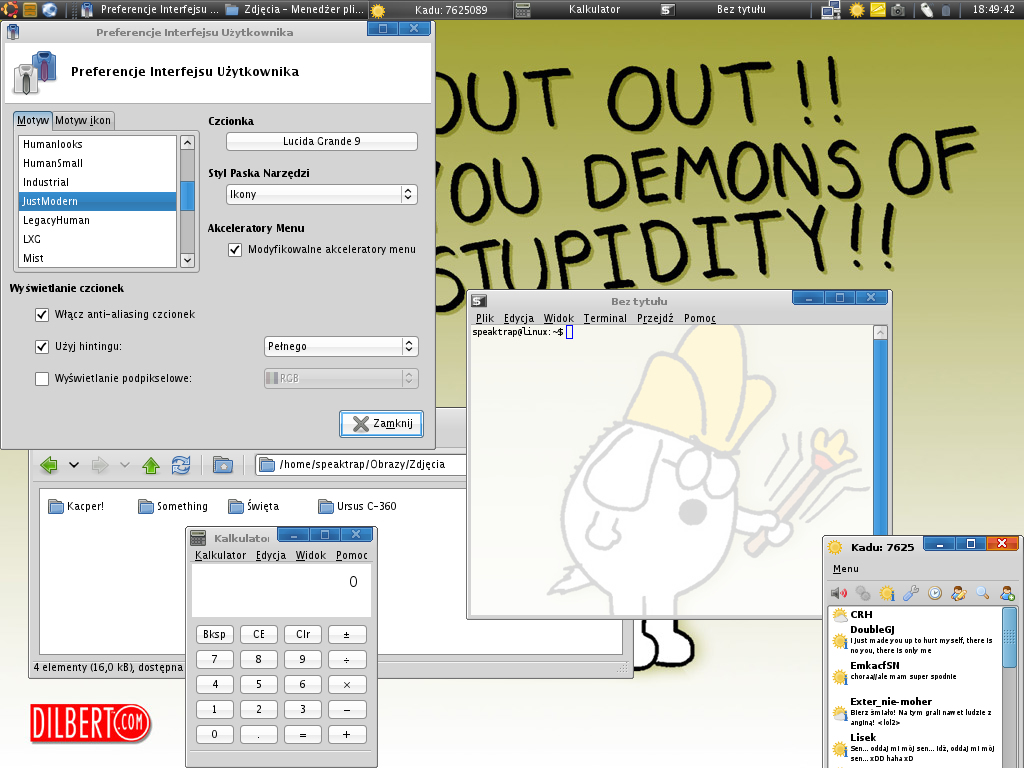1024x768 pixels.
Task: Toggle Włącz anti-aliasing czcionek checkbox
Action: 42,315
